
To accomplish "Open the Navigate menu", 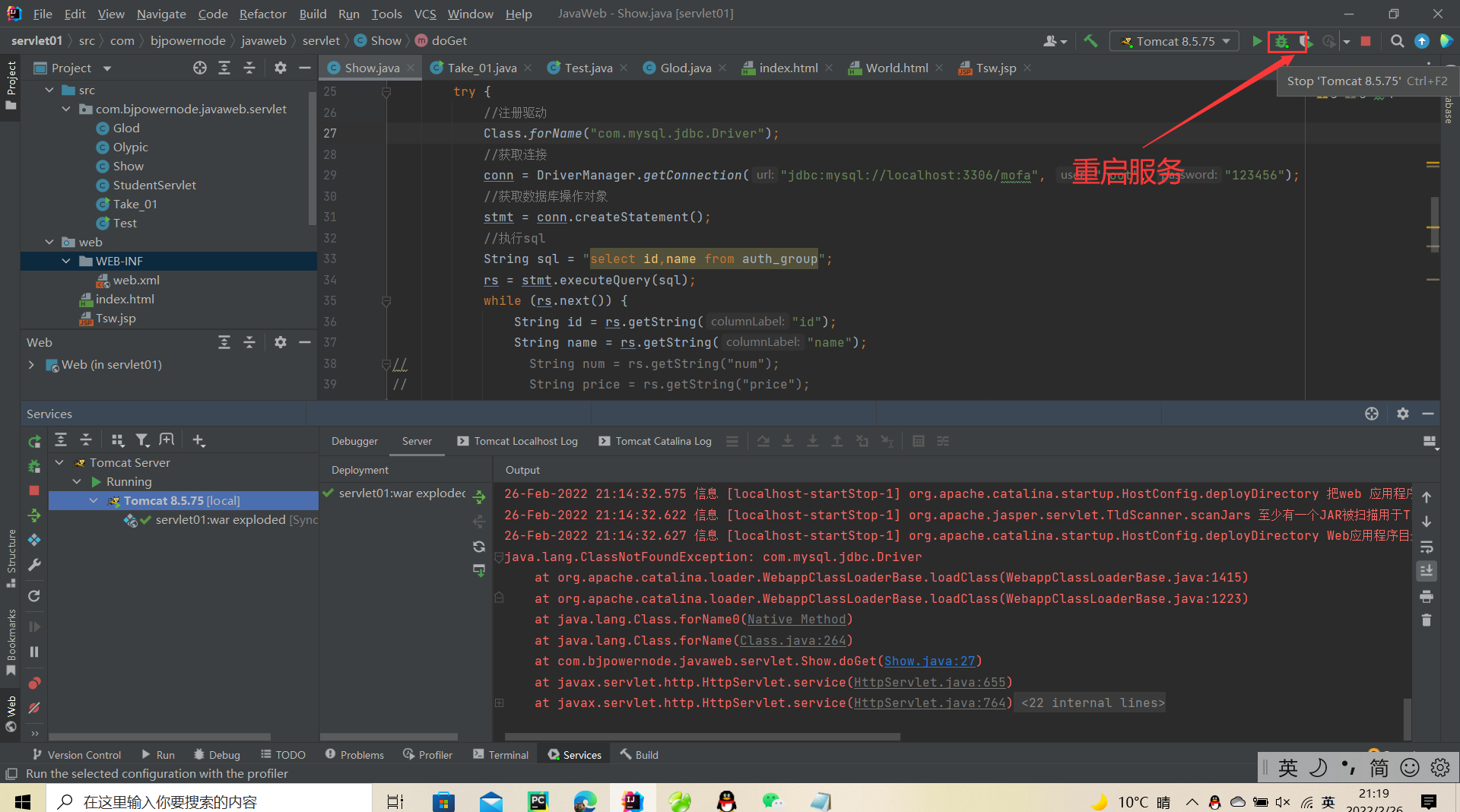I will [161, 14].
